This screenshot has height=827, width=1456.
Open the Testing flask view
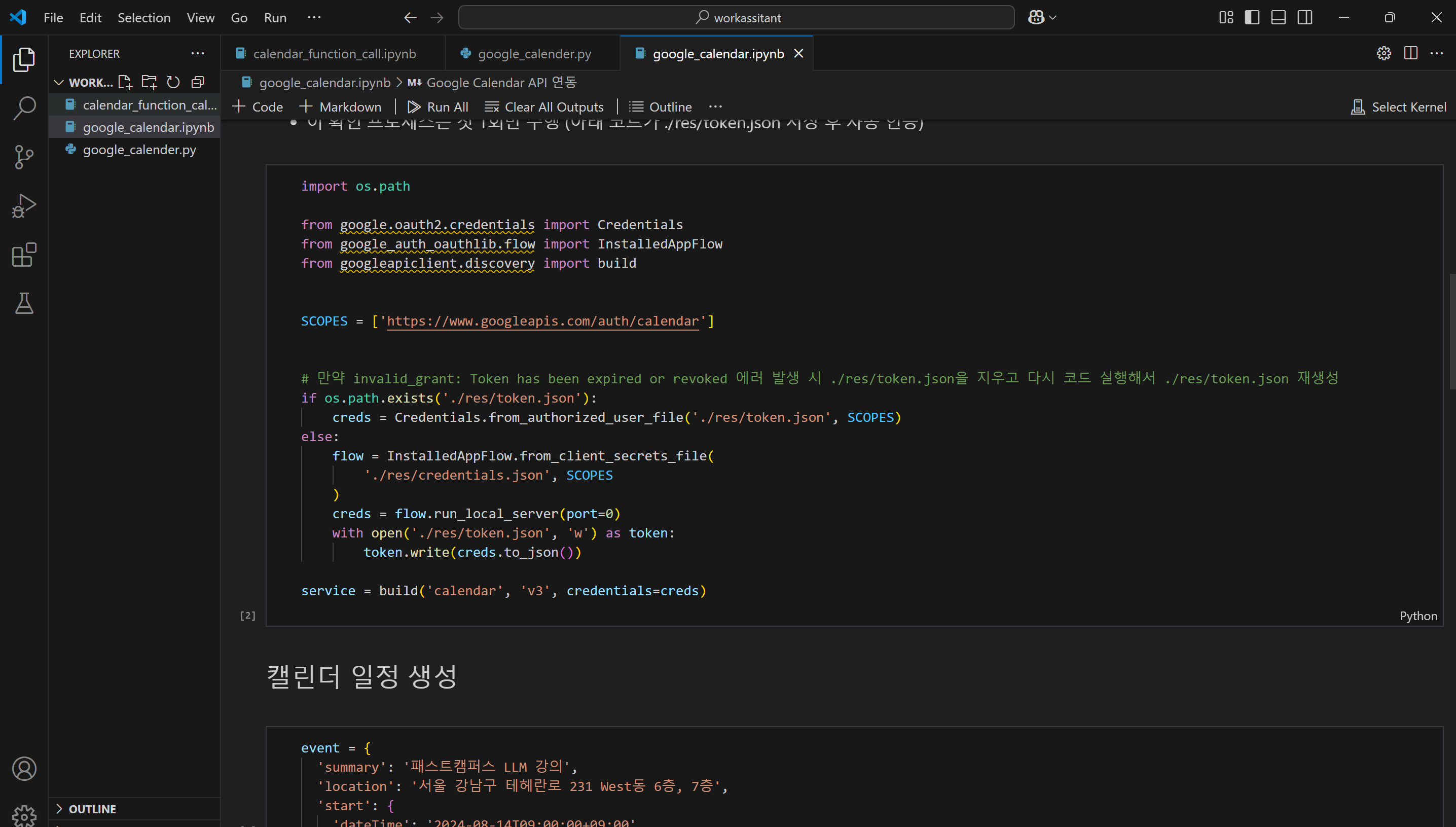(24, 303)
